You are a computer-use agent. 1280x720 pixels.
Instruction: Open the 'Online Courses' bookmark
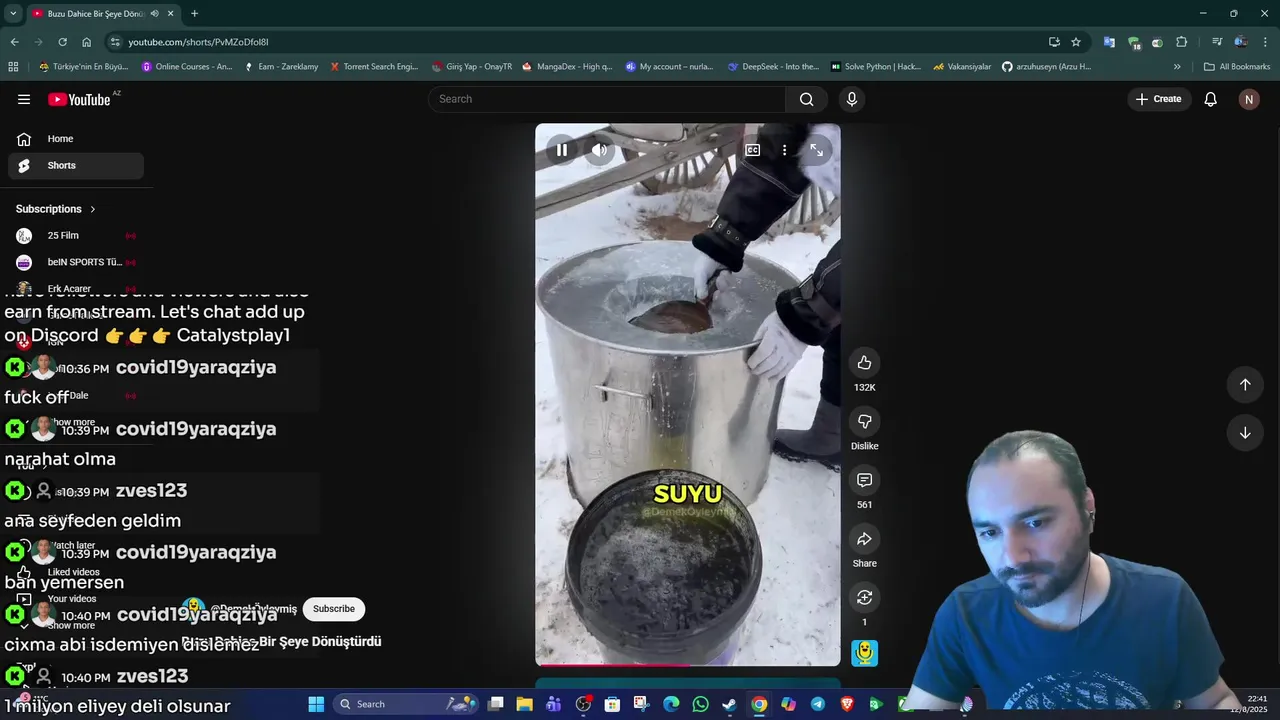tap(187, 67)
